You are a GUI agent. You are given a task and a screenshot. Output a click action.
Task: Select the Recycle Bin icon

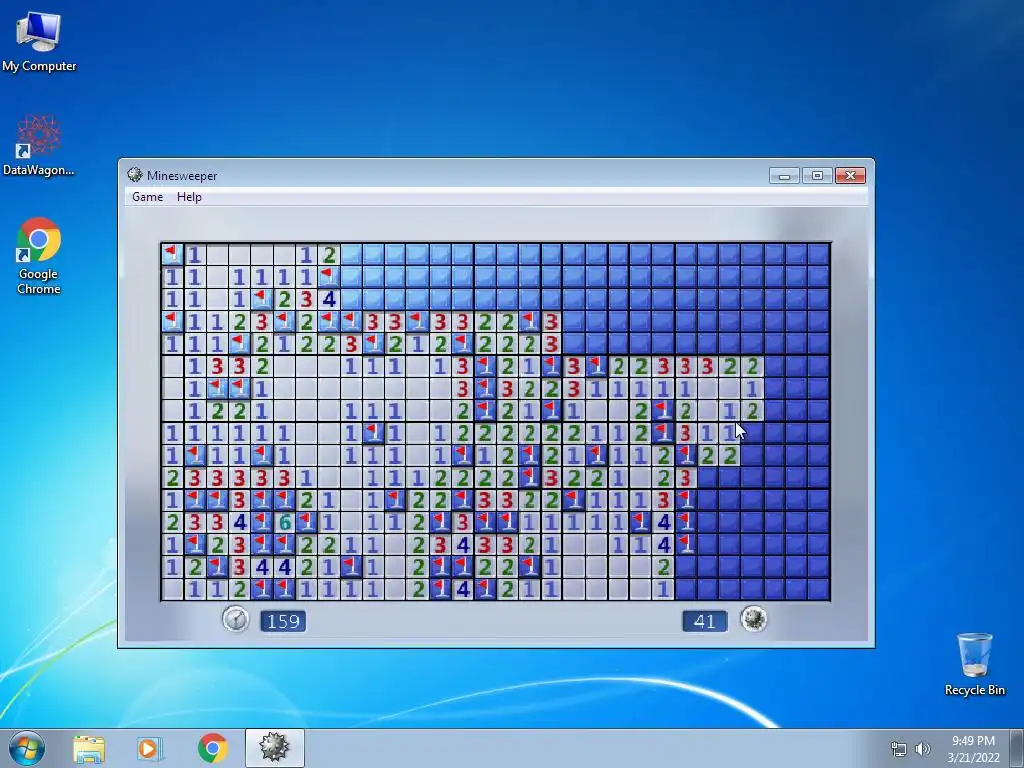974,664
